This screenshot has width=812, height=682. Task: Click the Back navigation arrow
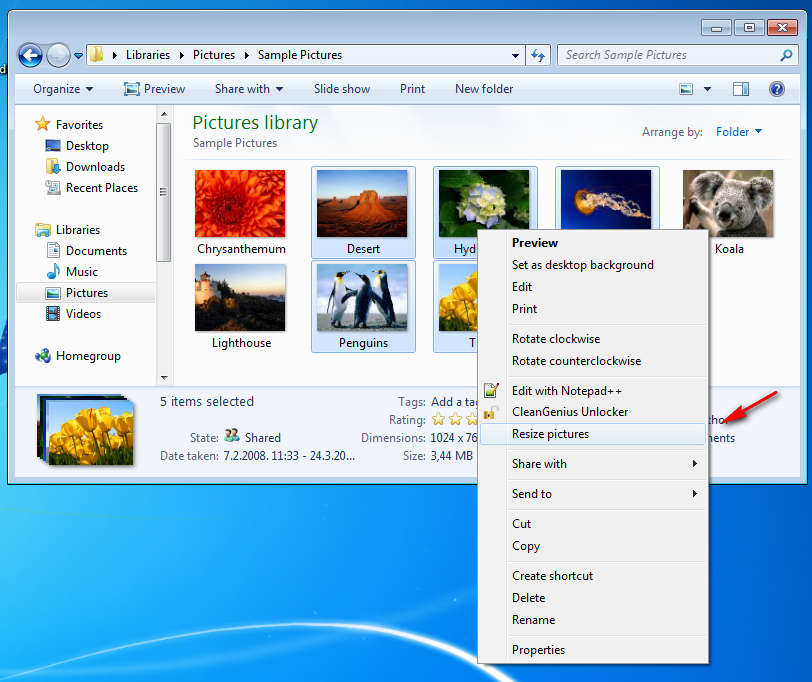30,55
